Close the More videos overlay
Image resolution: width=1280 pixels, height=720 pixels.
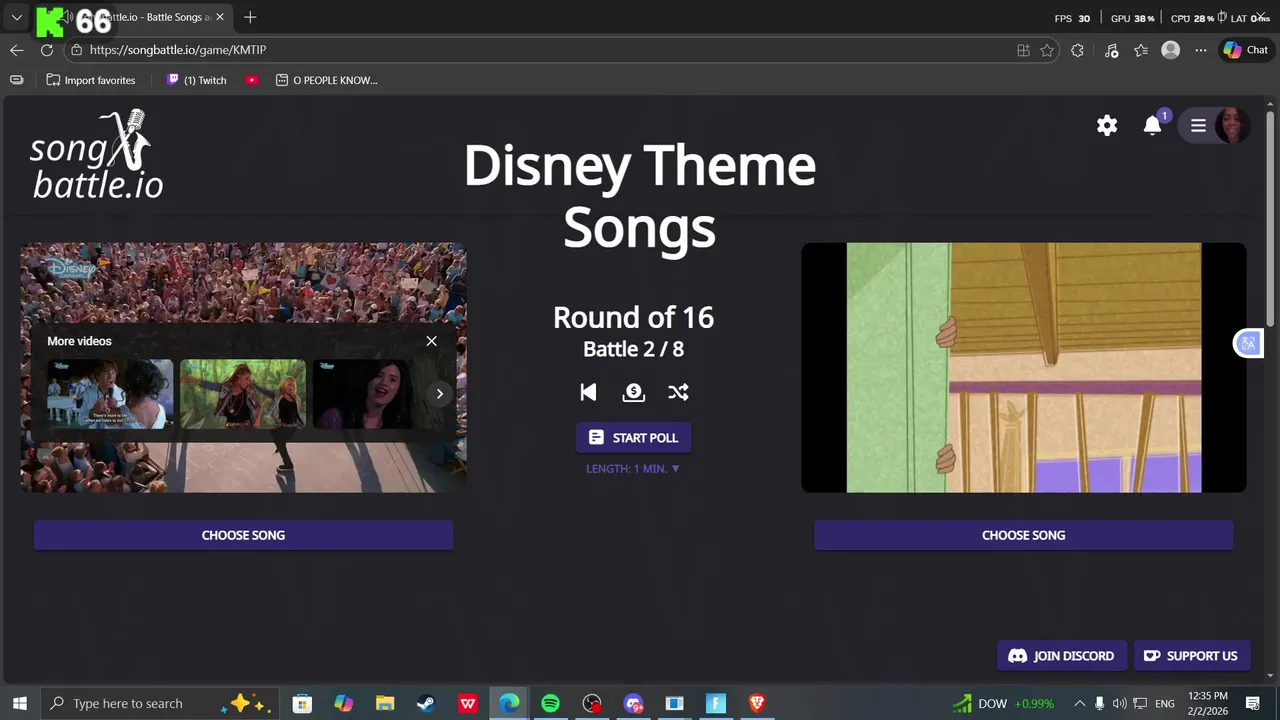coord(431,341)
